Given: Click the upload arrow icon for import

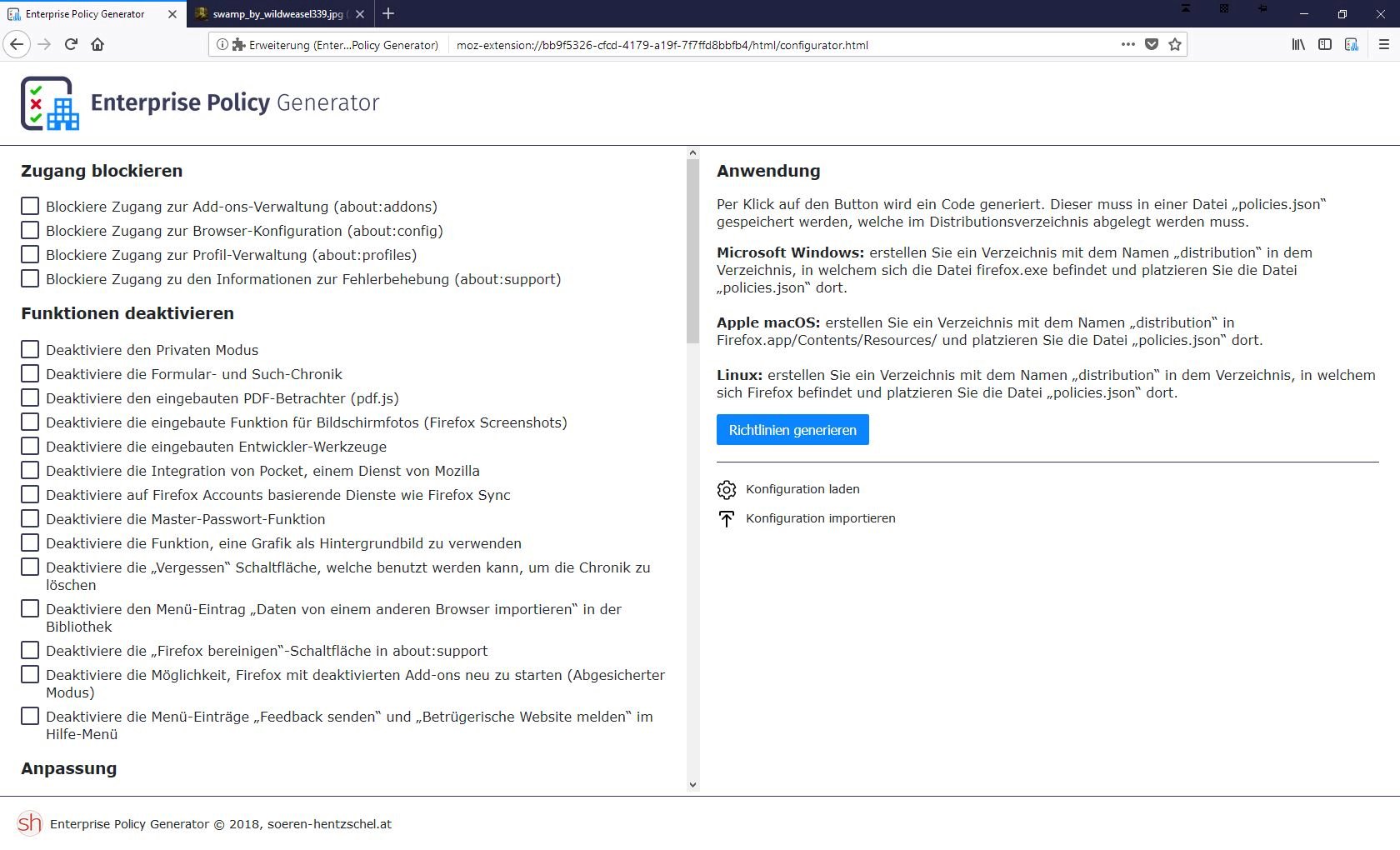Looking at the screenshot, I should [727, 518].
